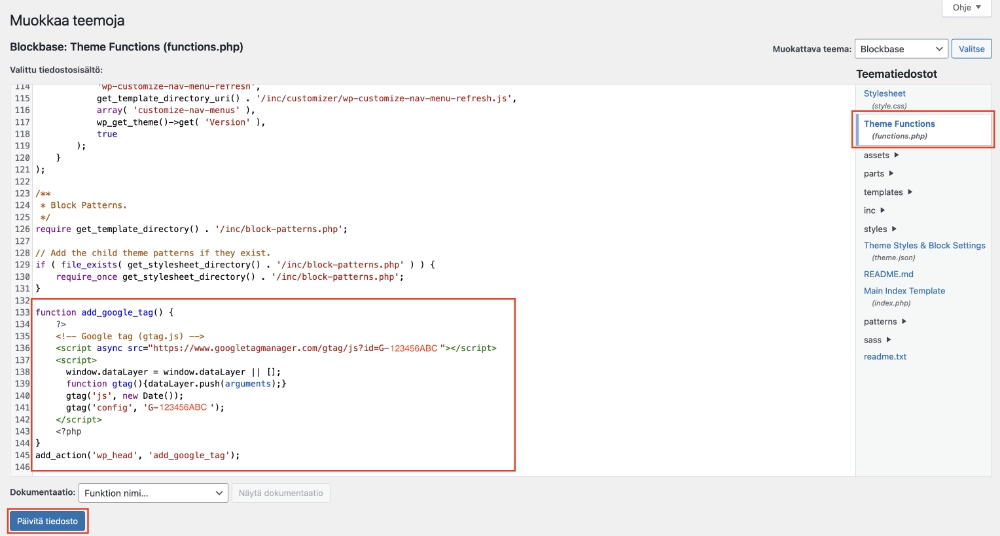Expand the templates folder
Viewport: 1000px width, 536px height.
[888, 192]
